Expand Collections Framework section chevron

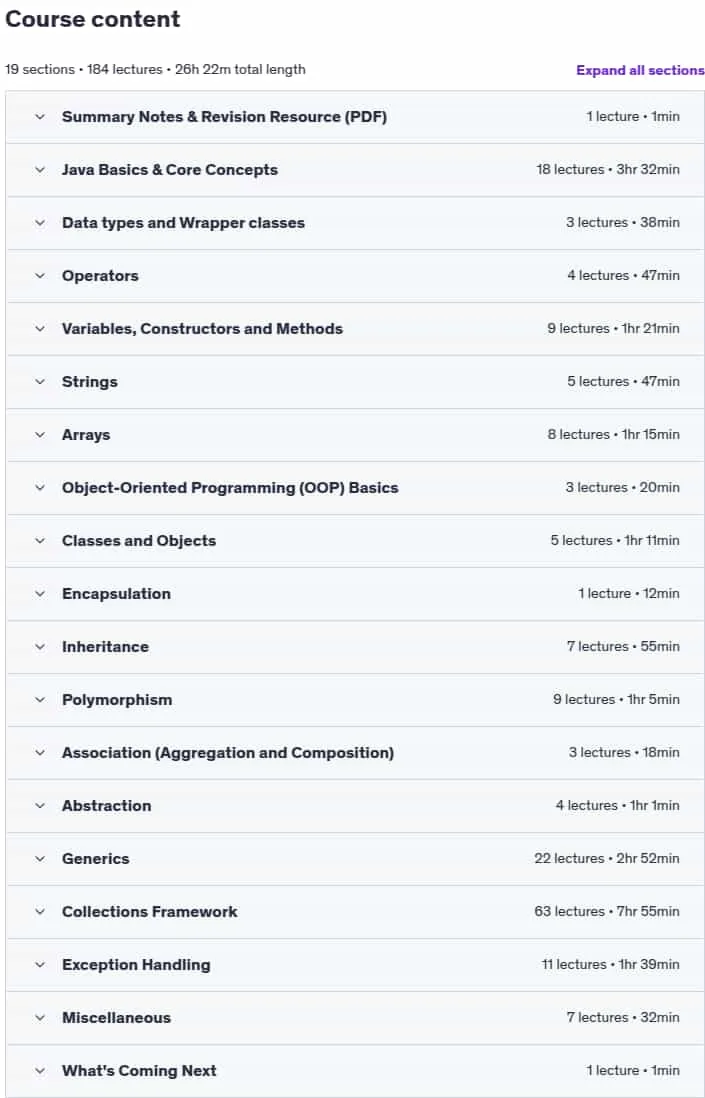point(40,912)
